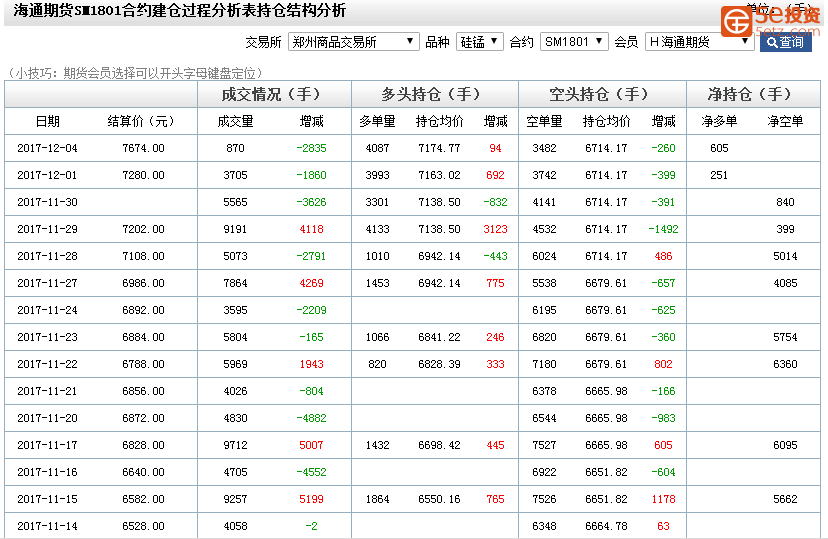Image resolution: width=828 pixels, height=539 pixels.
Task: Click long average price 7174.77
Action: pyautogui.click(x=439, y=148)
